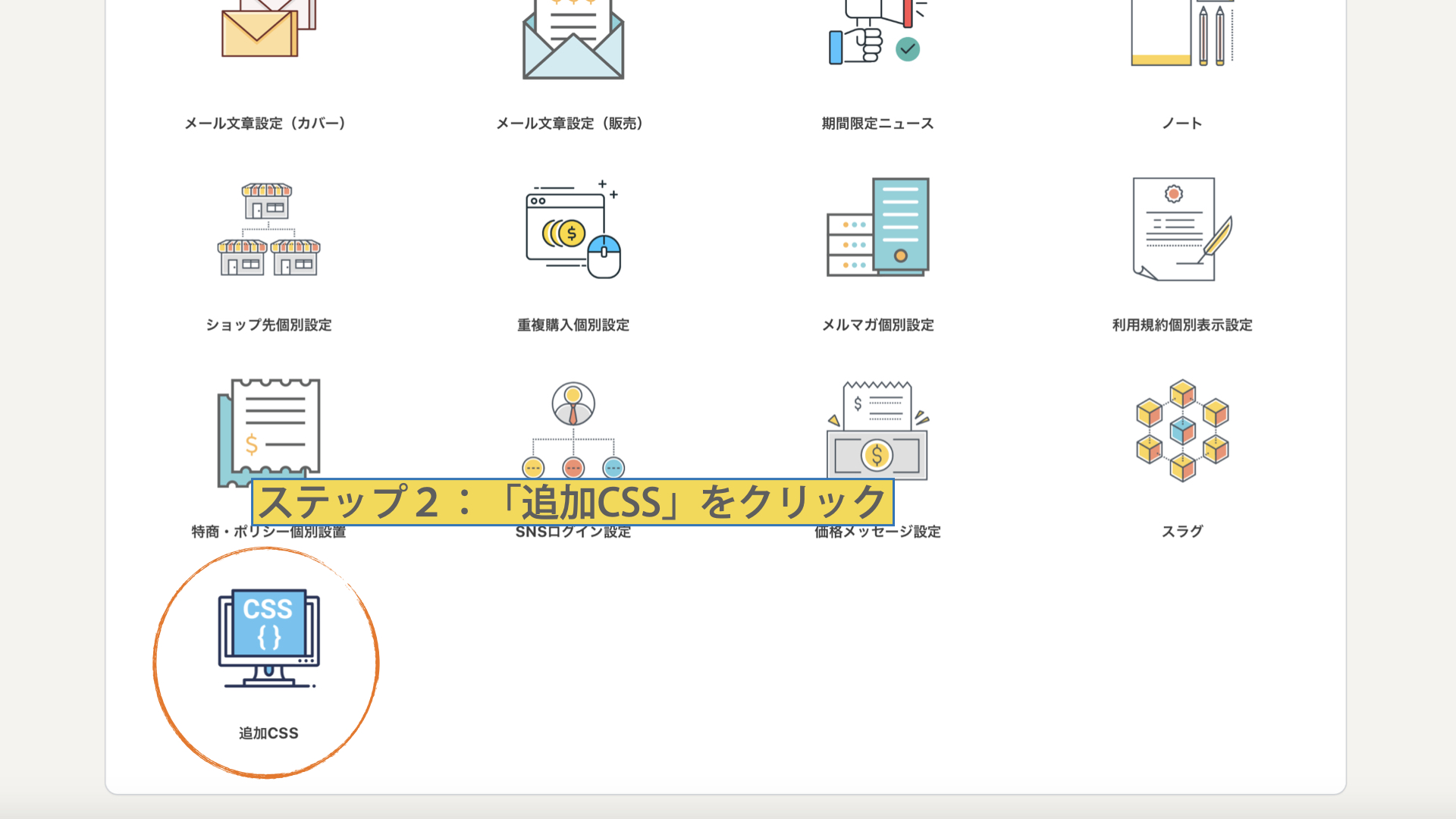The image size is (1456, 819).
Task: Open the ショップ先個別設定 storefront icon
Action: point(268,229)
